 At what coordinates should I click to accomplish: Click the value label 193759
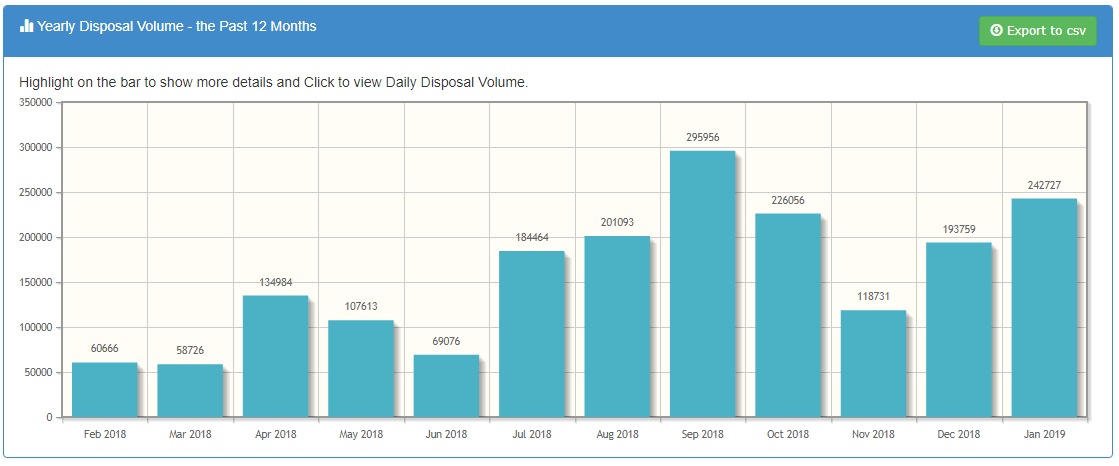coord(959,229)
